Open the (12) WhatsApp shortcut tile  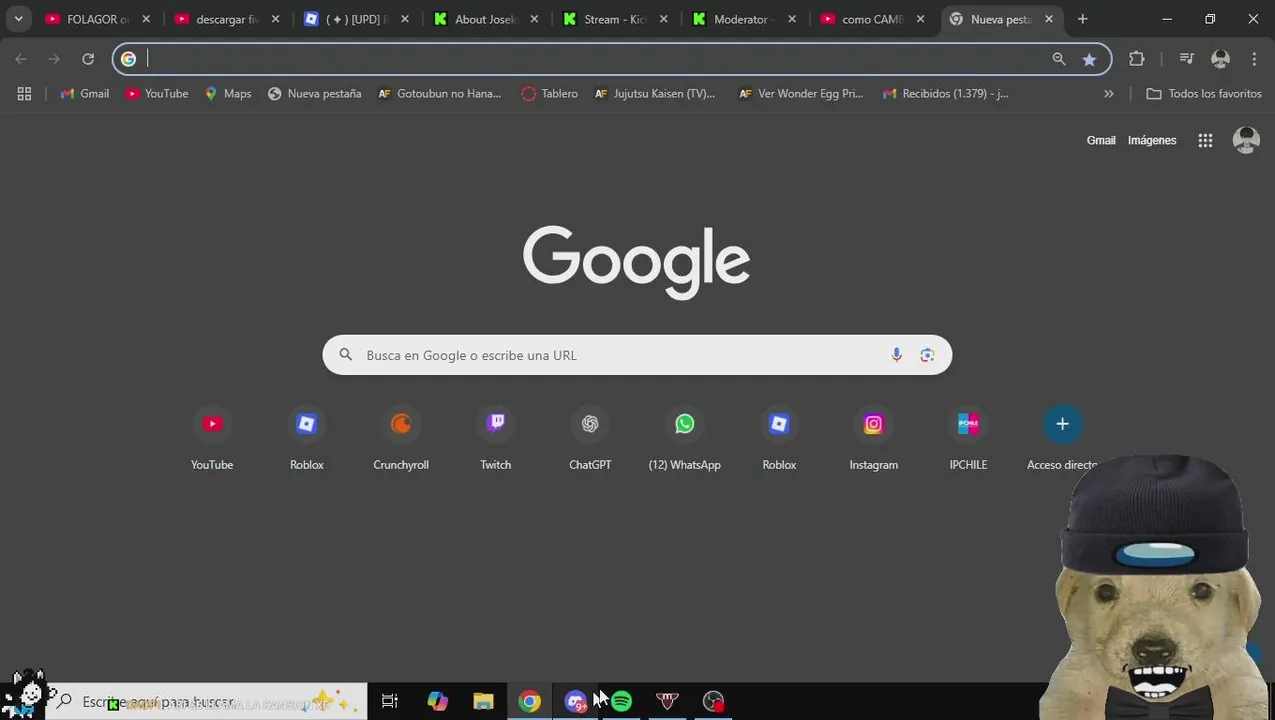click(x=684, y=438)
